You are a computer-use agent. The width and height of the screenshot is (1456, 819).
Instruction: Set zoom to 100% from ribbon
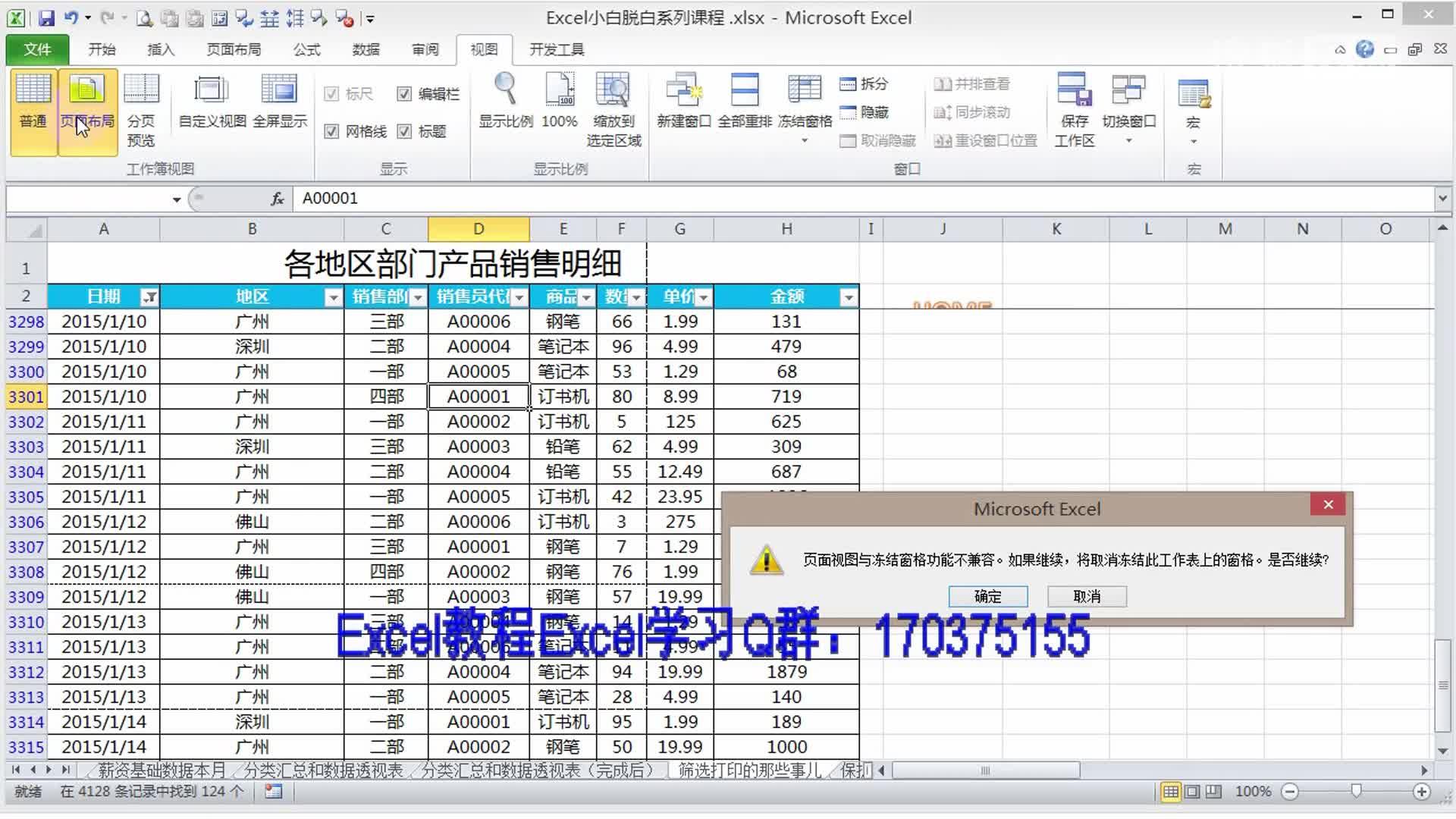[560, 102]
